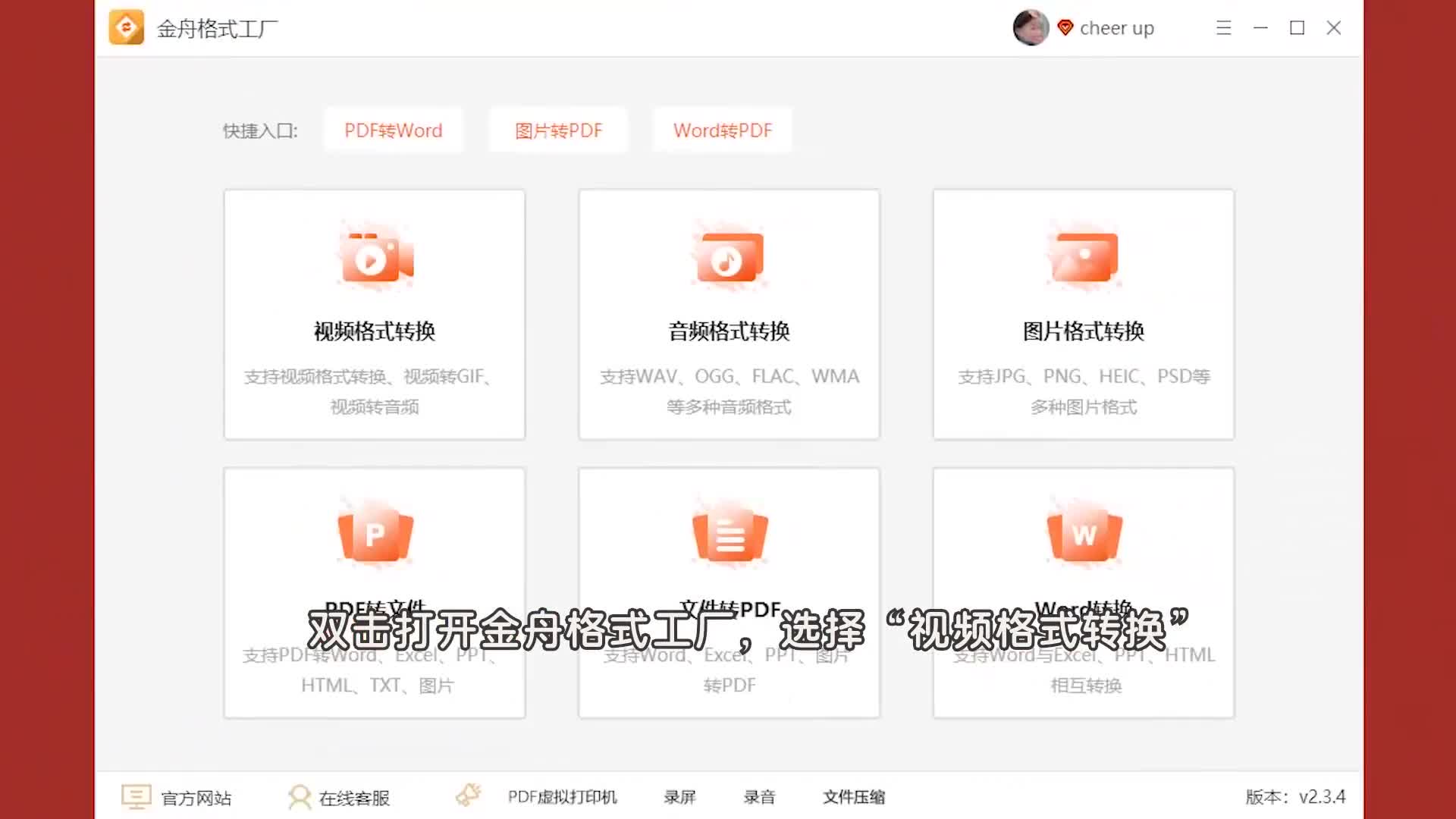1456x819 pixels.
Task: Launch the PDF虚拟打印机 virtual printer
Action: click(x=561, y=797)
